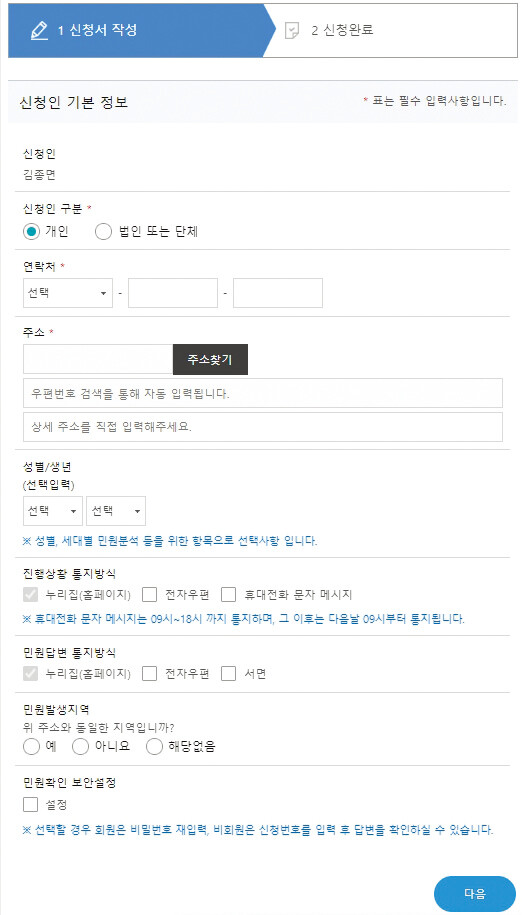Click the pencil icon in step 1 header
This screenshot has width=522, height=915.
pos(39,31)
